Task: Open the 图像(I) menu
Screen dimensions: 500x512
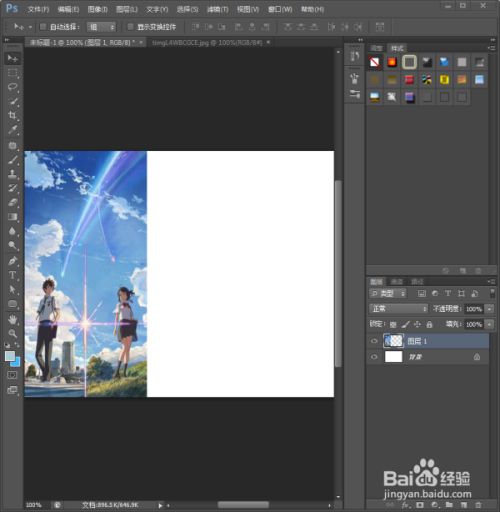Action: [x=97, y=9]
